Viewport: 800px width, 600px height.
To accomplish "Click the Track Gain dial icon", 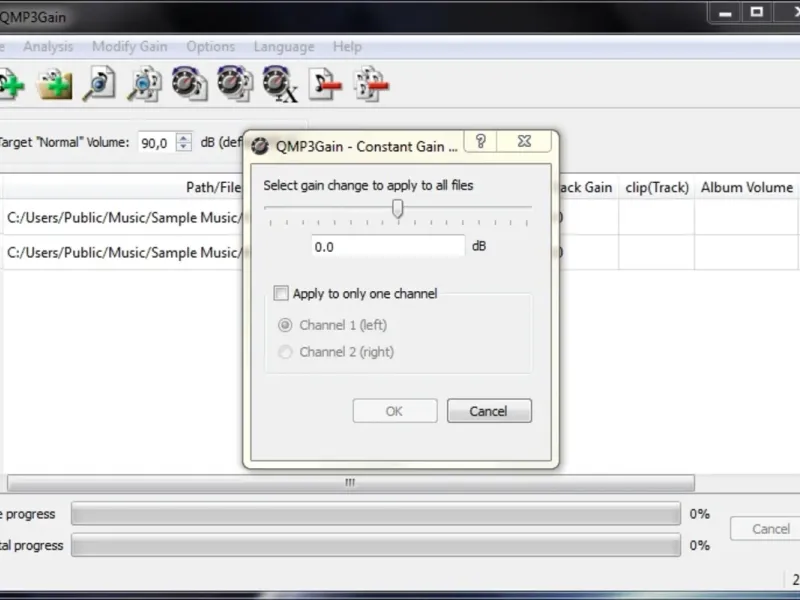I will (x=190, y=84).
